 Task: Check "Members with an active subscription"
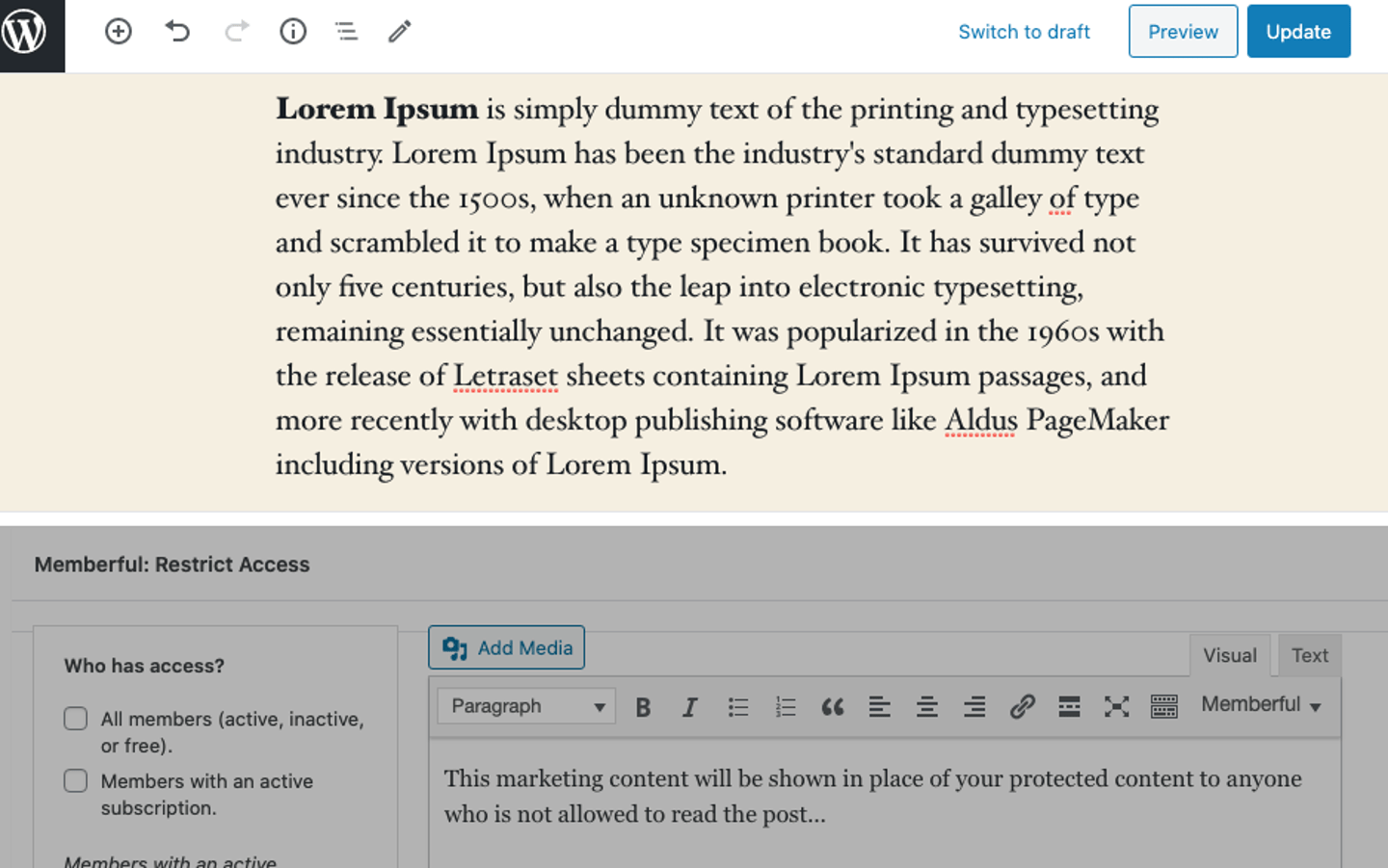(75, 781)
